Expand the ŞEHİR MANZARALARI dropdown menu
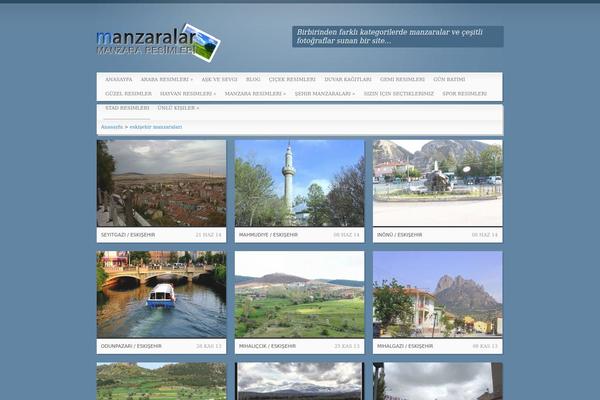This screenshot has width=600, height=400. (x=325, y=93)
